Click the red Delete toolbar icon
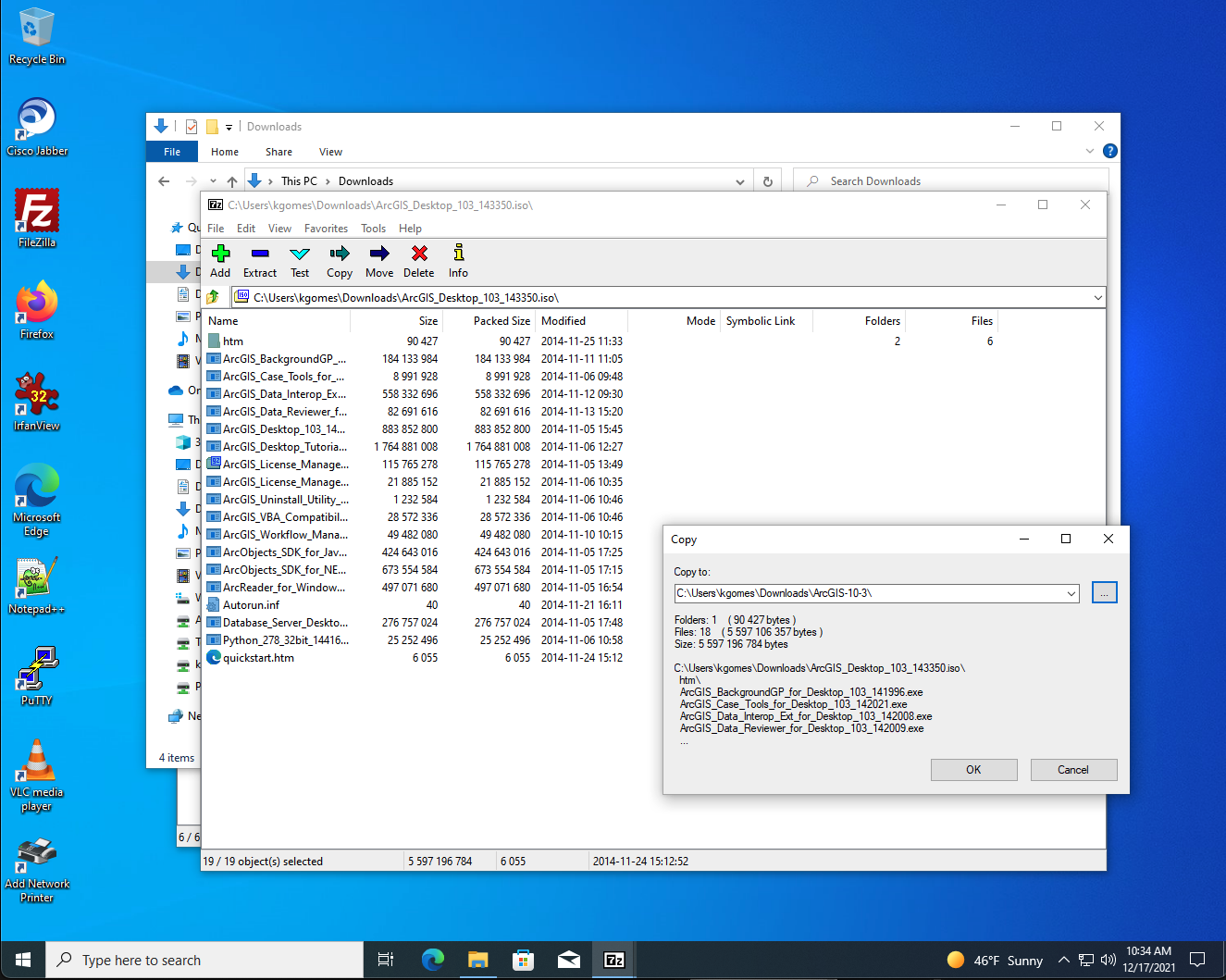This screenshot has width=1226, height=980. [419, 254]
